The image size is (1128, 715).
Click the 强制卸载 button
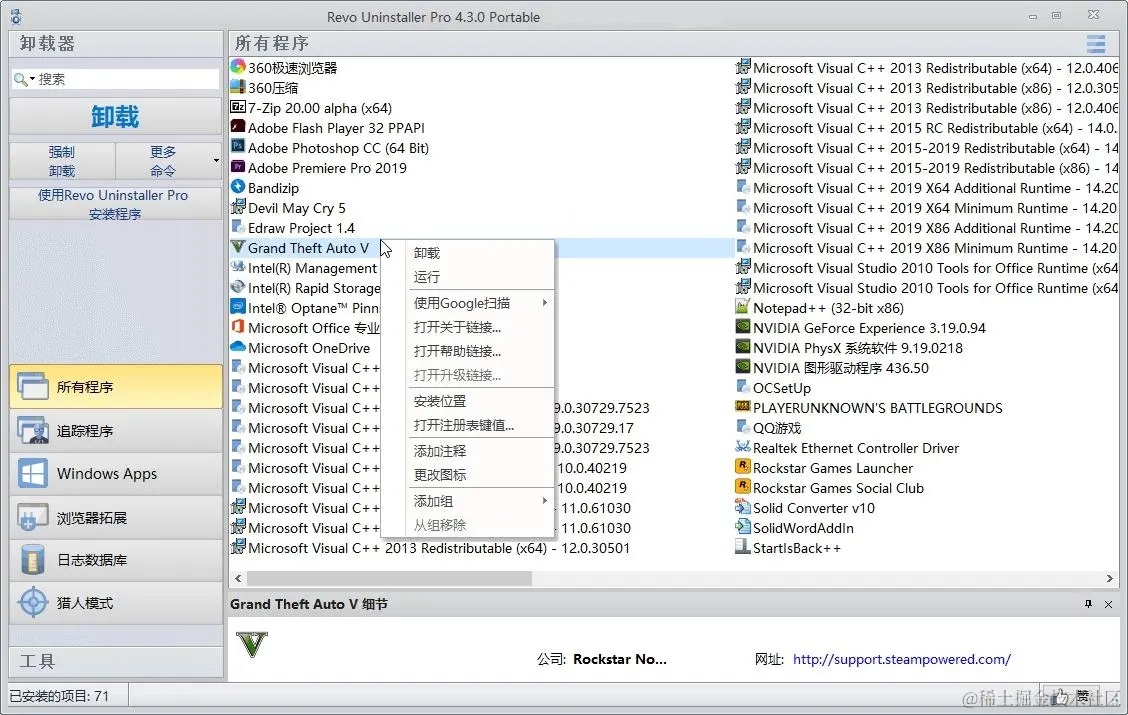[62, 161]
